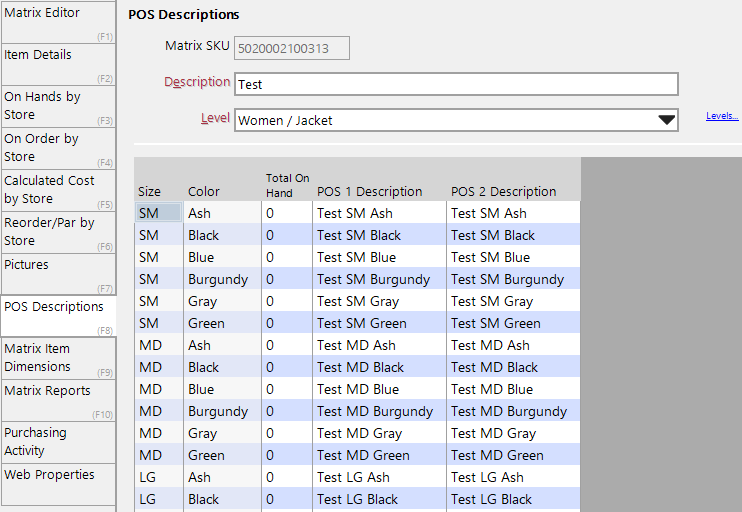Open the Pictures tab
742x512 pixels.
(58, 274)
